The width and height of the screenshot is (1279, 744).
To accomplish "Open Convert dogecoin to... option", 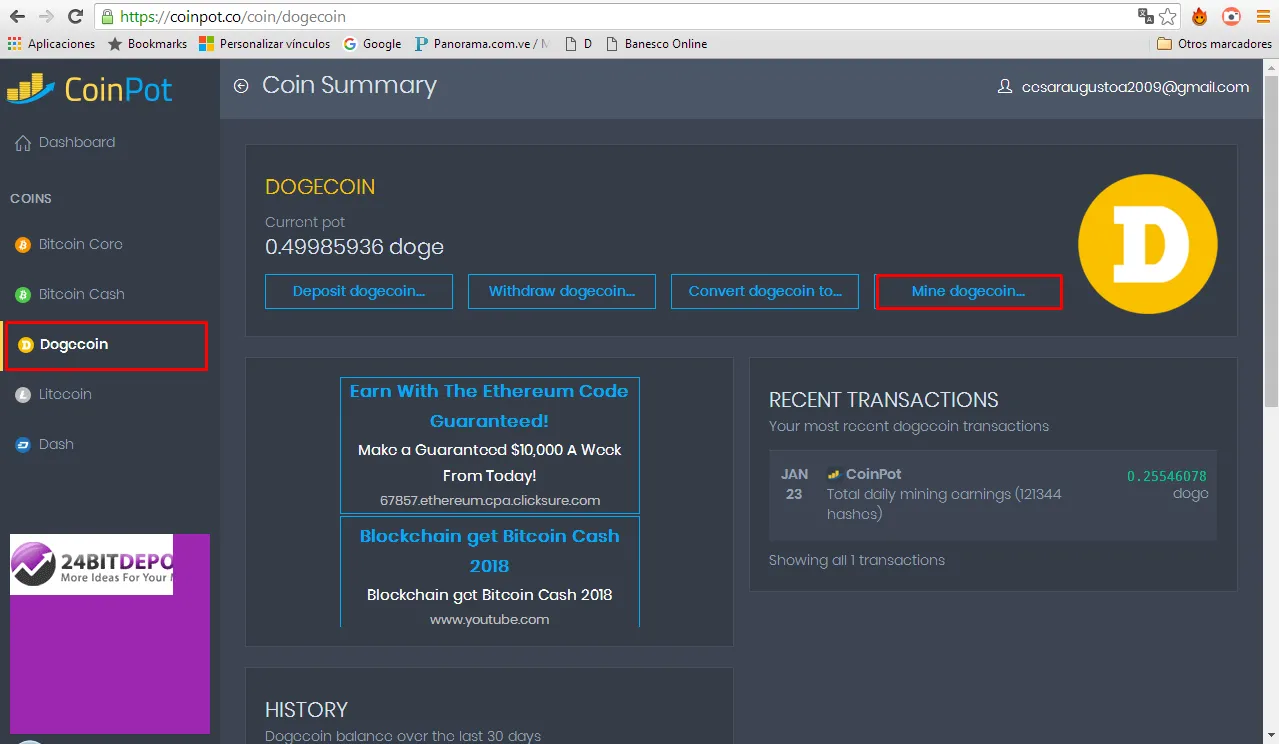I will pos(765,291).
